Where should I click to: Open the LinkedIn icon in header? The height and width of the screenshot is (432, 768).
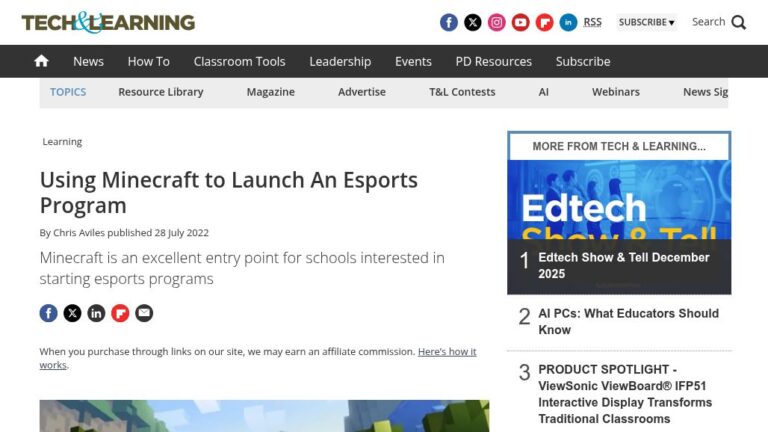(569, 23)
